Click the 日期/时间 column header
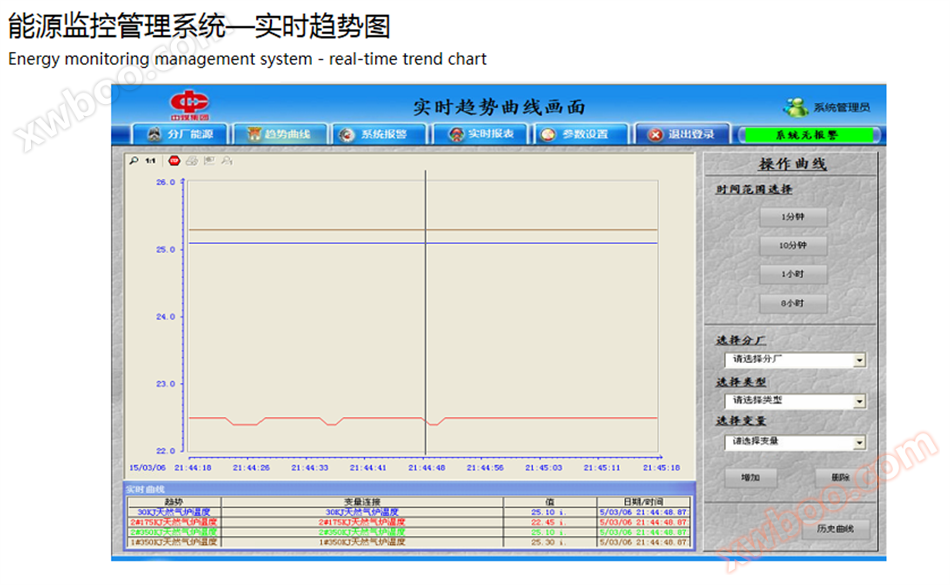 (x=643, y=502)
